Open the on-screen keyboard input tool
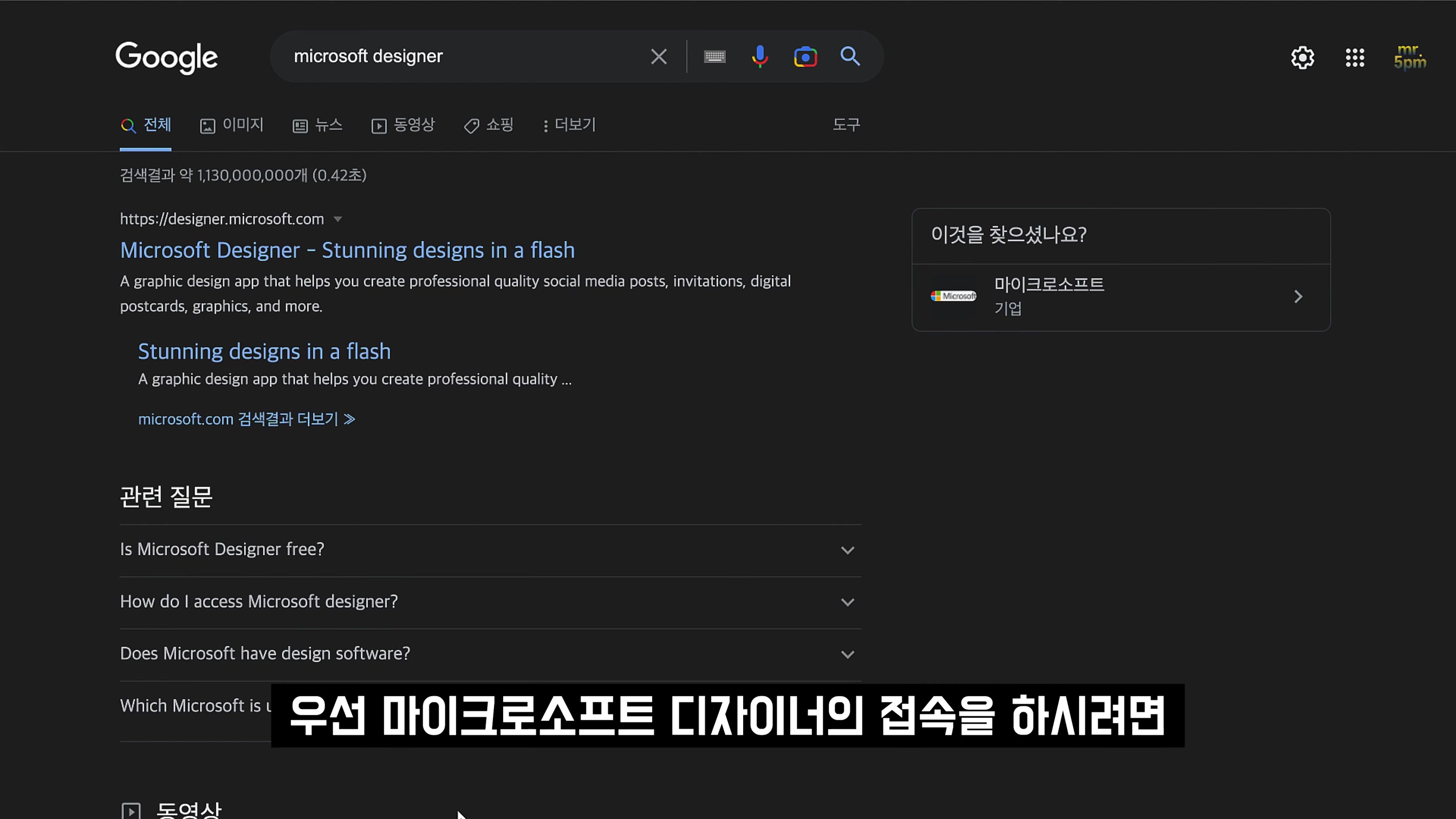Viewport: 1456px width, 819px height. click(714, 56)
